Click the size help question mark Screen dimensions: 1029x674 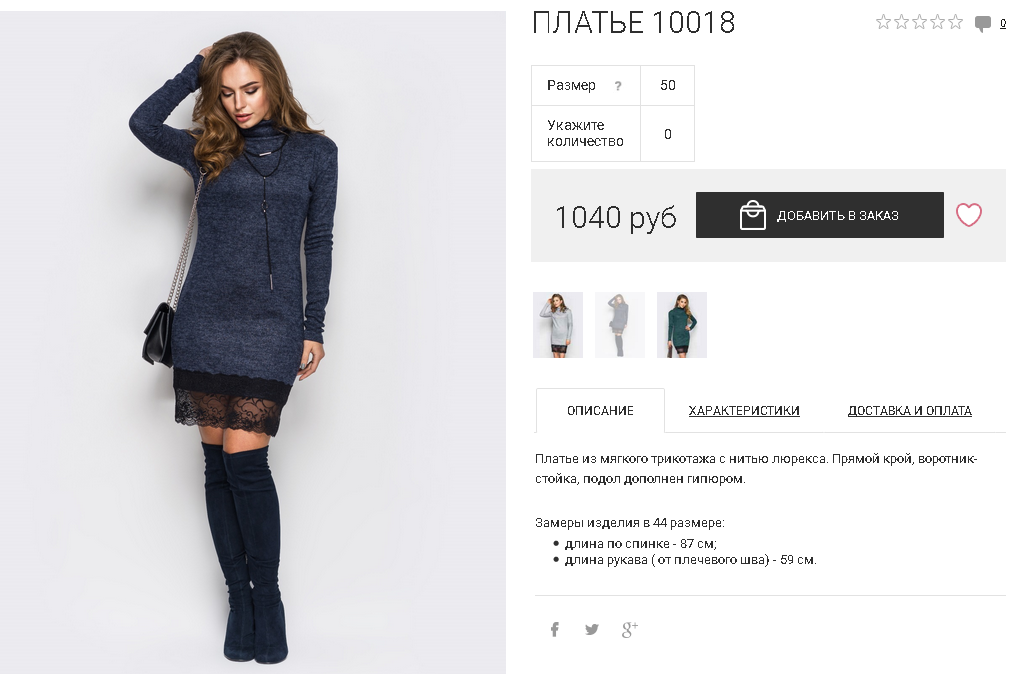[618, 86]
